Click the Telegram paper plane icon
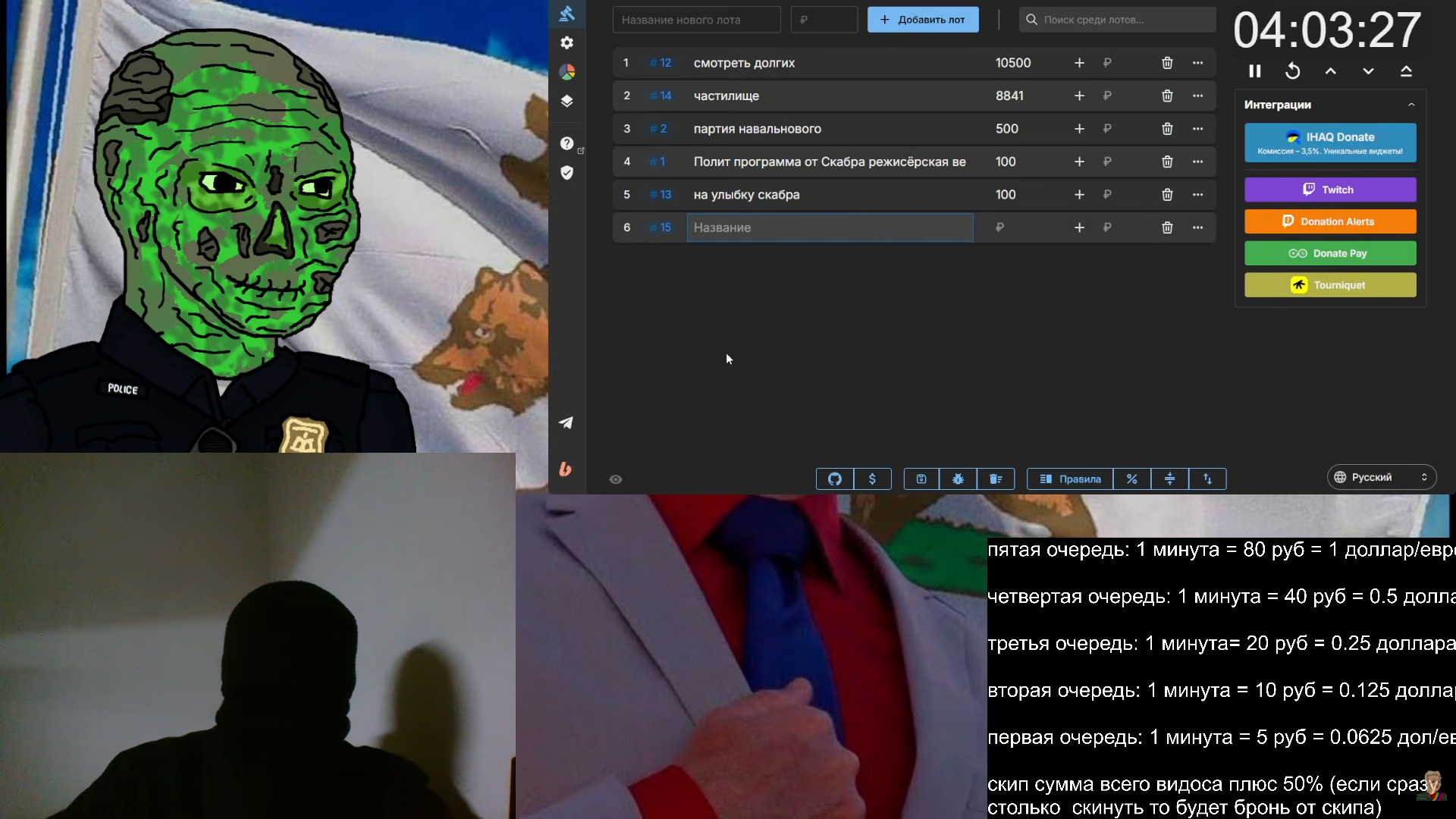This screenshot has width=1456, height=819. (x=566, y=423)
